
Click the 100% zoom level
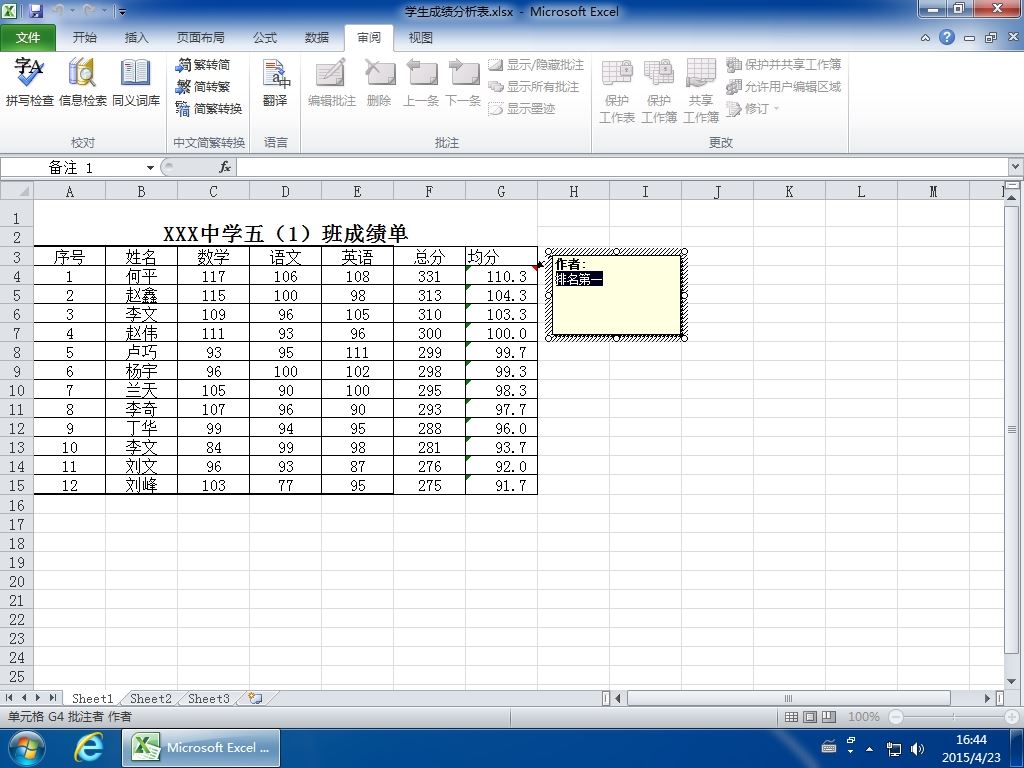tap(863, 717)
